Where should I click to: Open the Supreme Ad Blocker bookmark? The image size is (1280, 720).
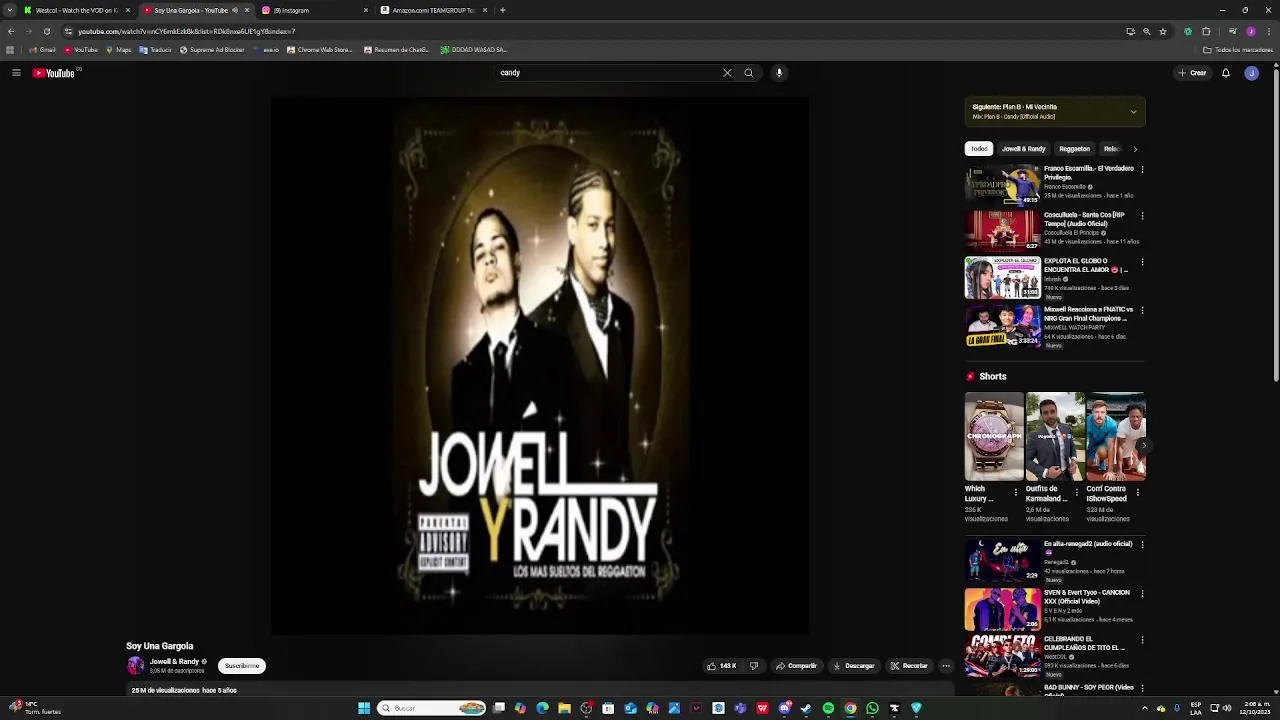pyautogui.click(x=212, y=50)
